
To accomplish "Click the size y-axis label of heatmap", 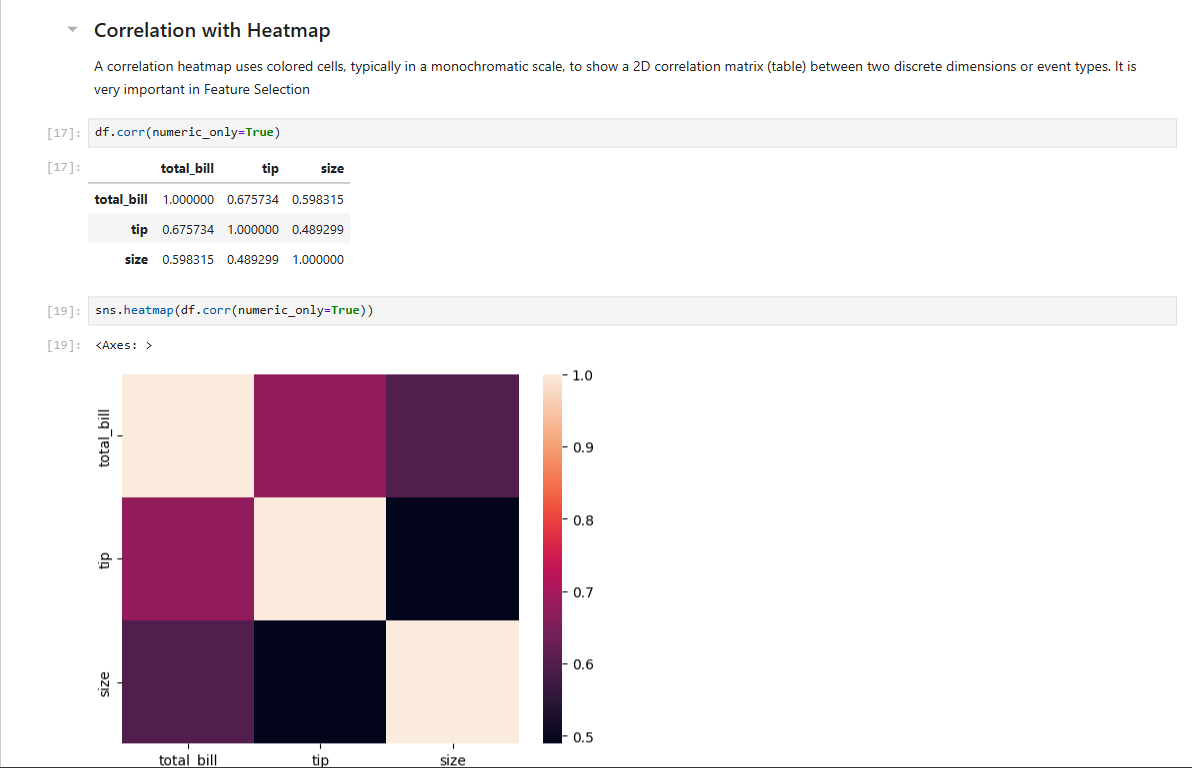I will 104,684.
